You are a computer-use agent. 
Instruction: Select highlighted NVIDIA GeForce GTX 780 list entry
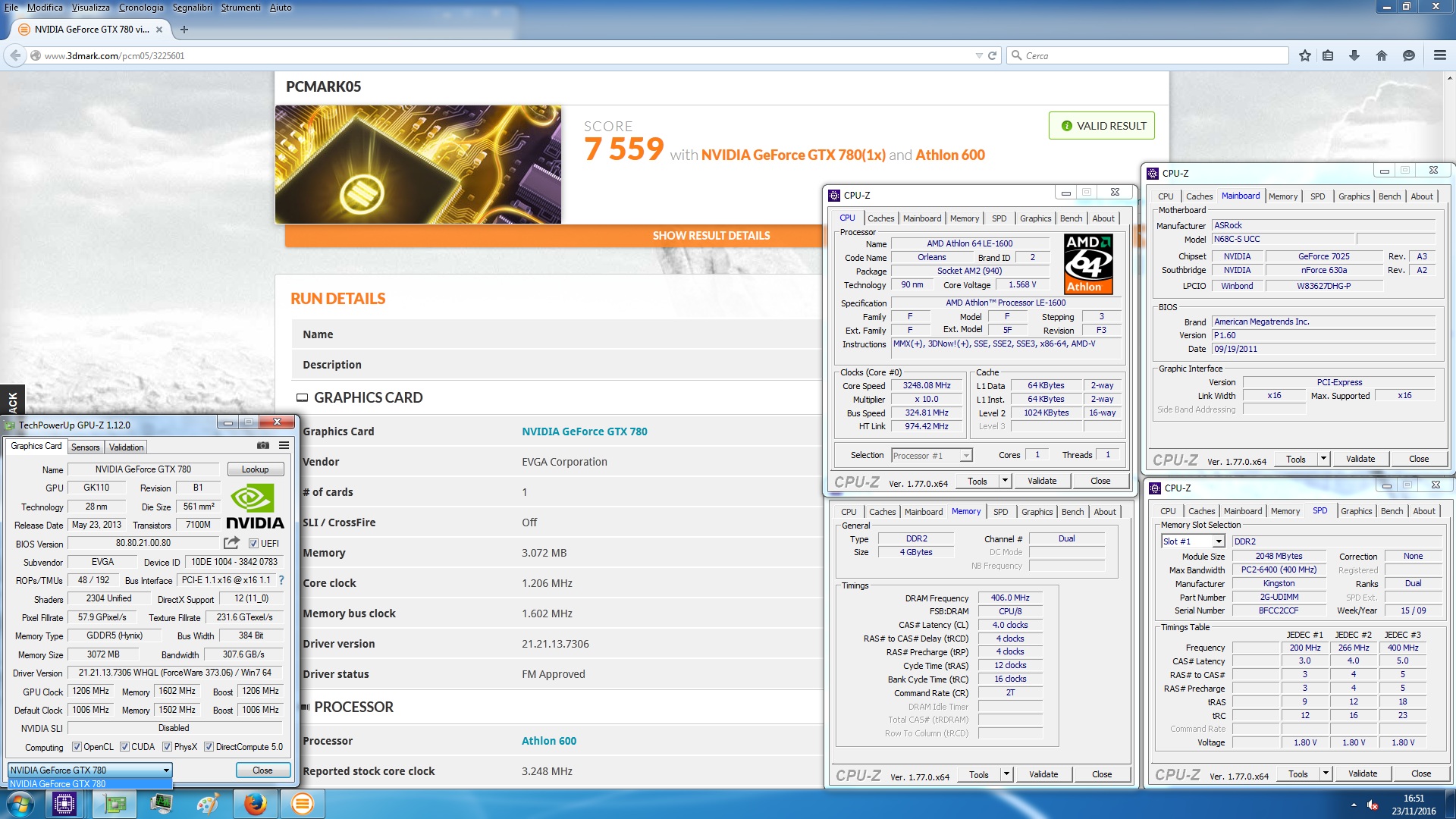90,784
